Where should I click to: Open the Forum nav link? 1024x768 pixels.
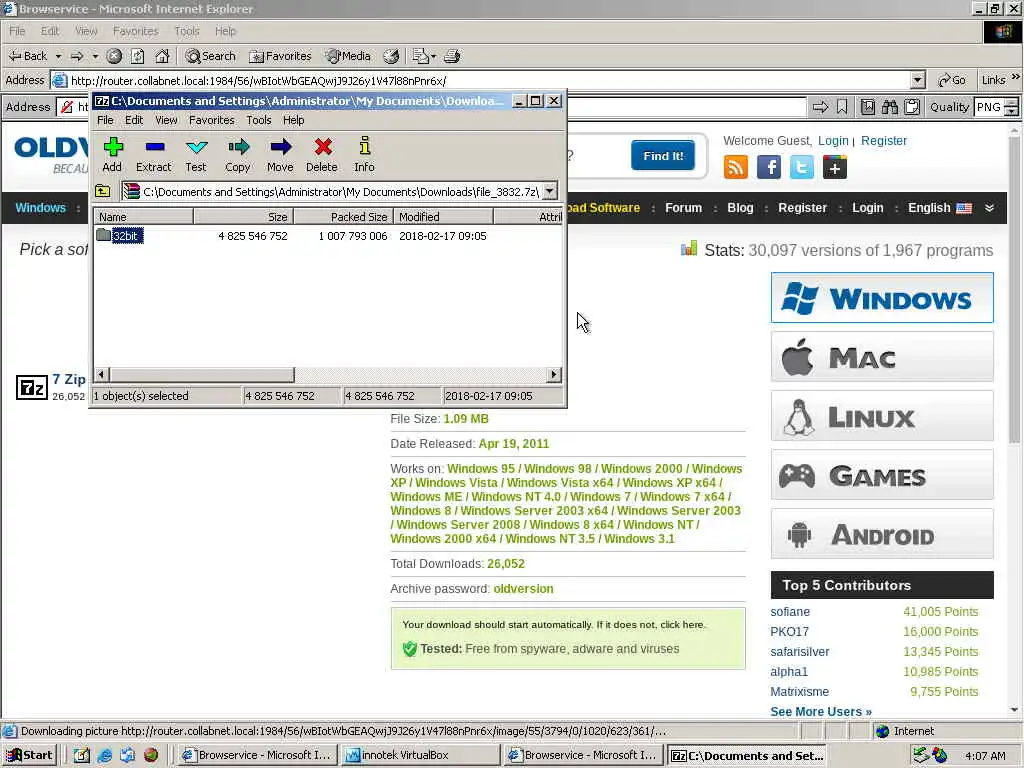pos(683,208)
